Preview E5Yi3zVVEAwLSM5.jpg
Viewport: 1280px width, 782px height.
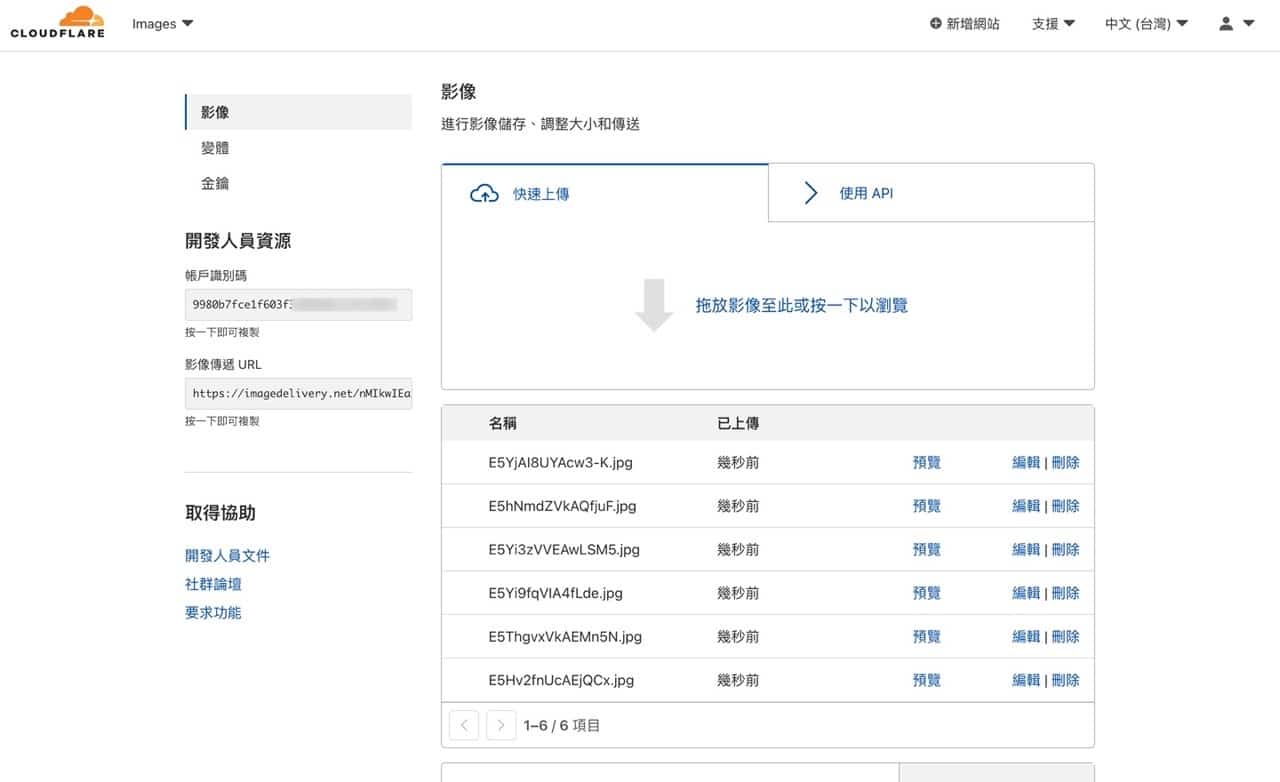[927, 550]
